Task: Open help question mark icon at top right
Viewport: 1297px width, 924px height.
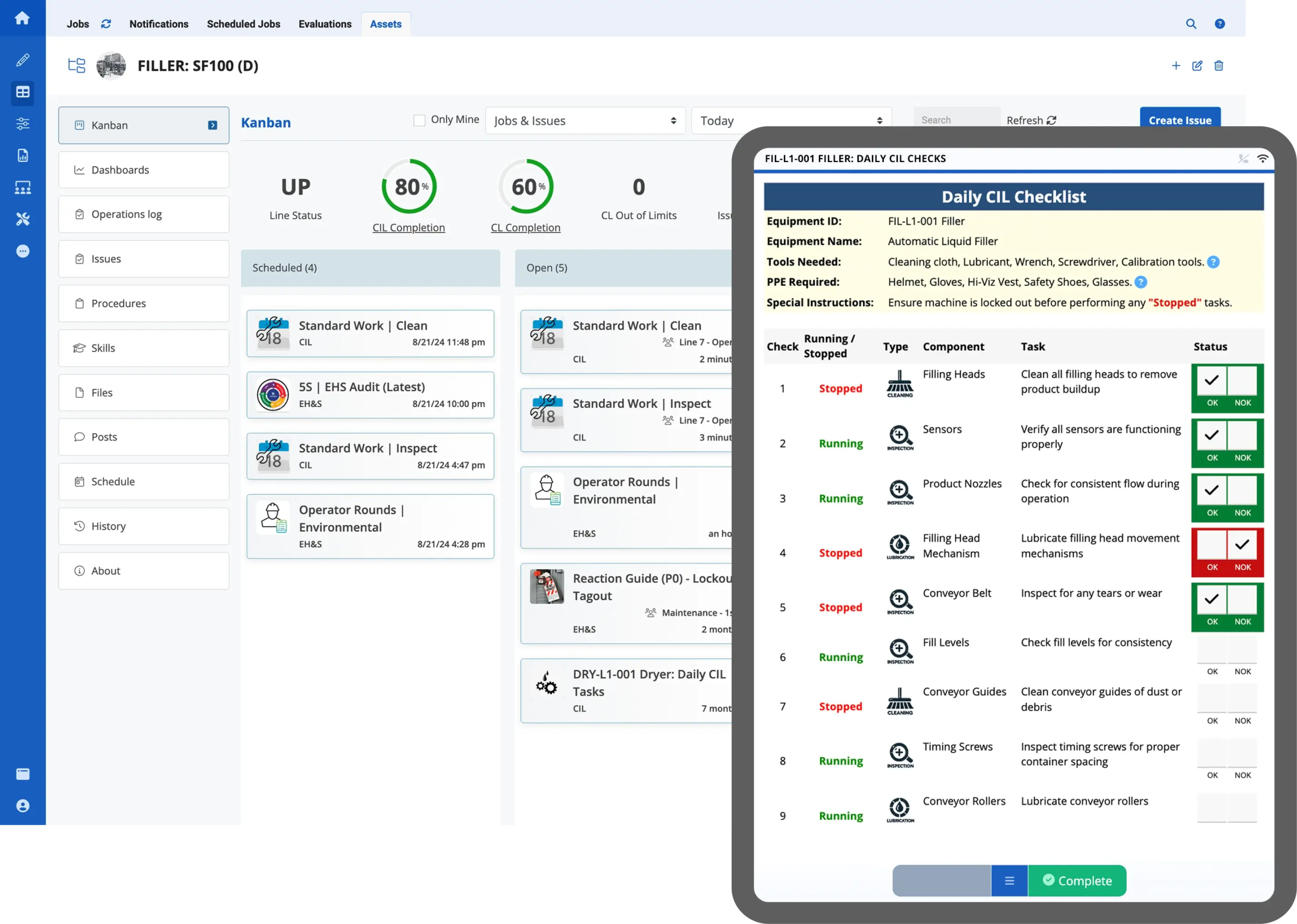Action: [1219, 24]
